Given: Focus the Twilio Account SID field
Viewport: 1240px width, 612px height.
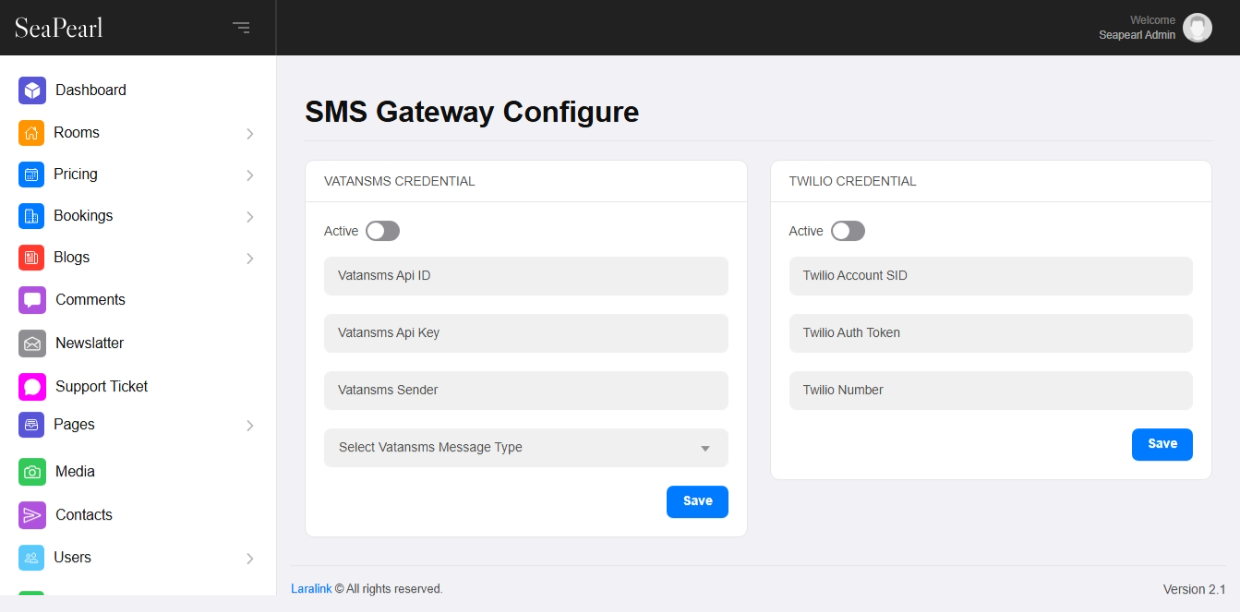Looking at the screenshot, I should tap(990, 276).
